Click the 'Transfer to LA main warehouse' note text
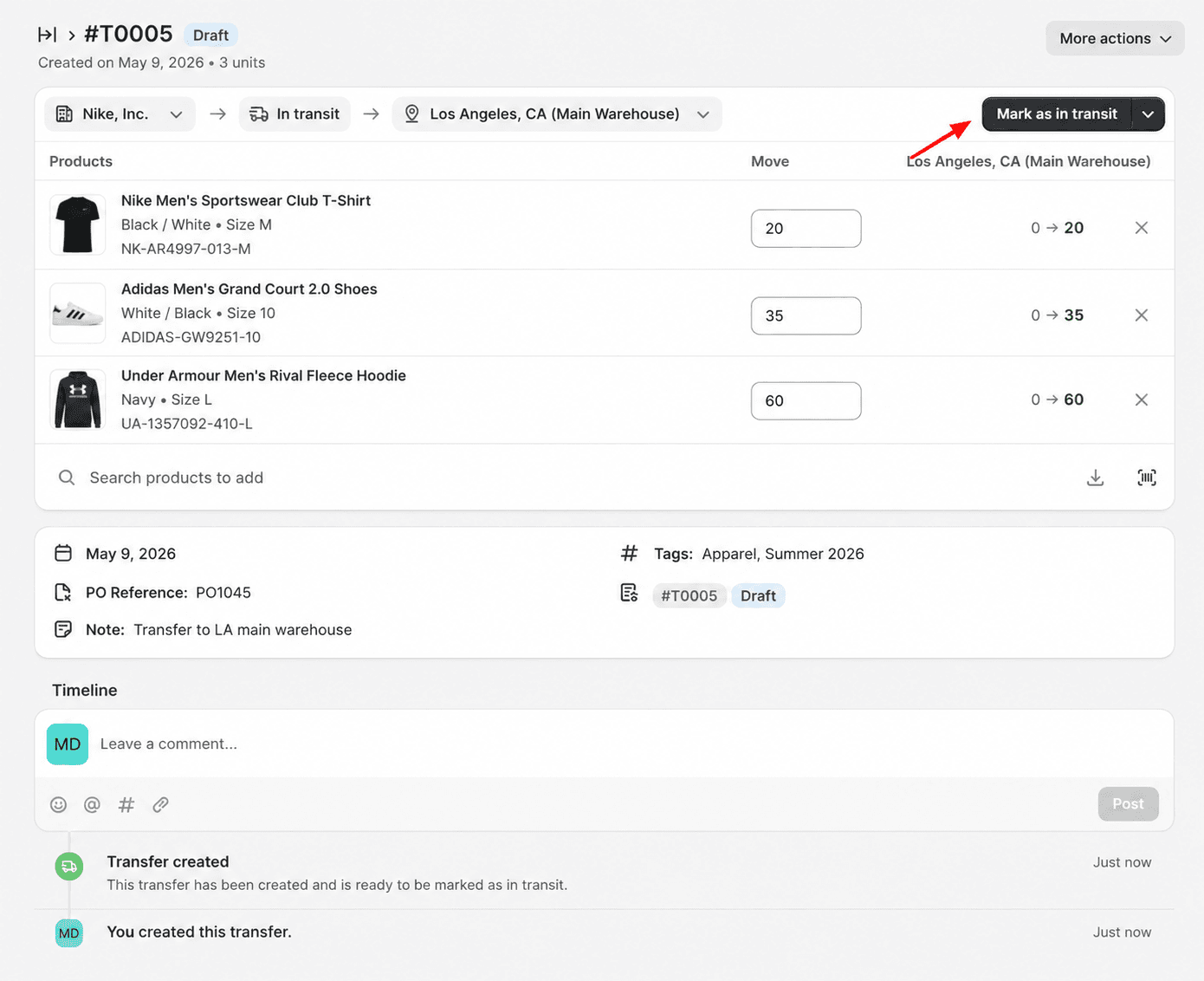This screenshot has width=1204, height=981. point(243,629)
